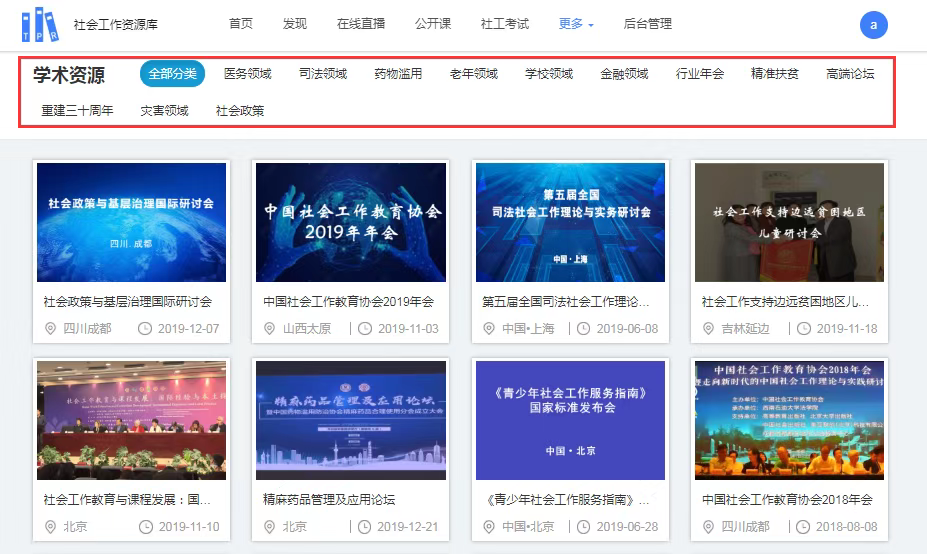
Task: Filter by 药物滥用 category
Action: tap(398, 74)
